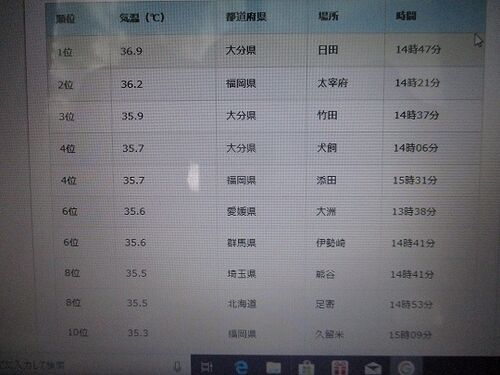
Task: Open File Explorer folder icon
Action: (274, 368)
